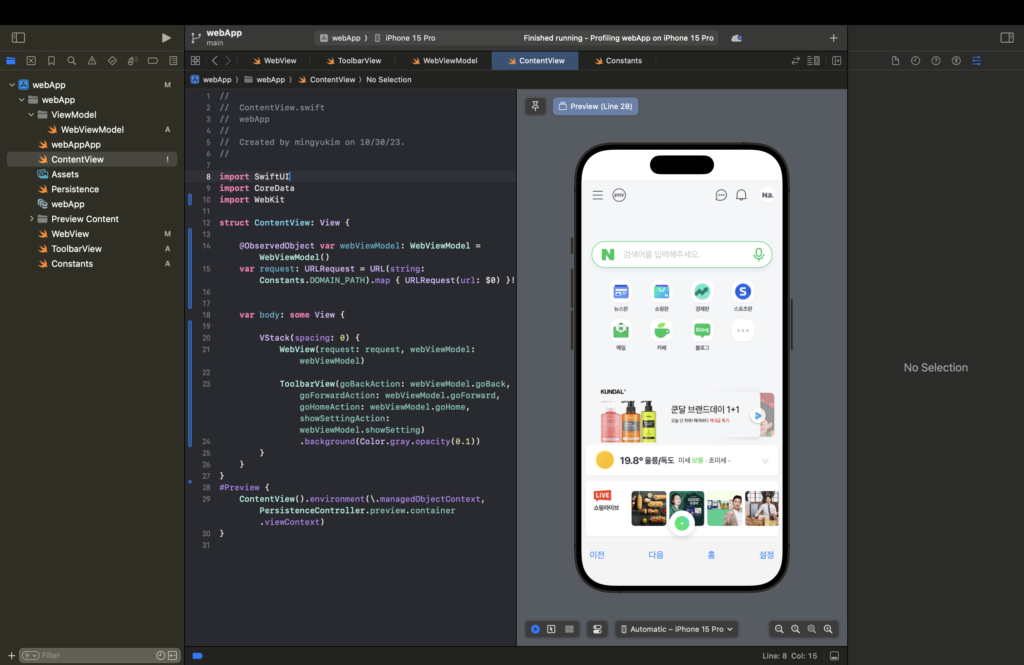Open the Quick Help inspector
Screen dimensions: 1024x665
click(x=936, y=61)
